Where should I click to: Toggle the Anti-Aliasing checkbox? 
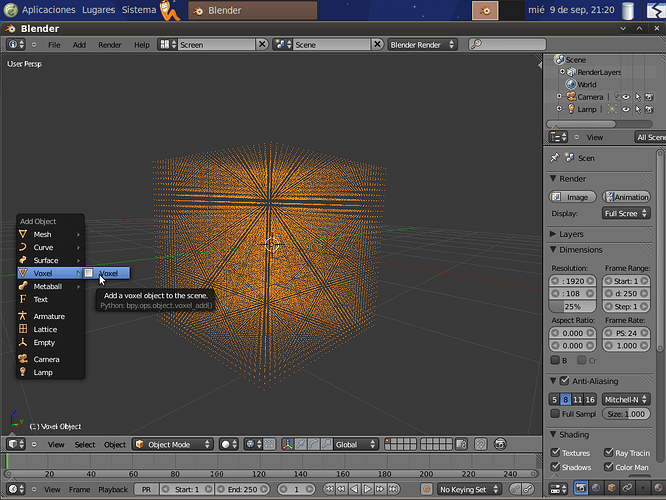click(564, 381)
